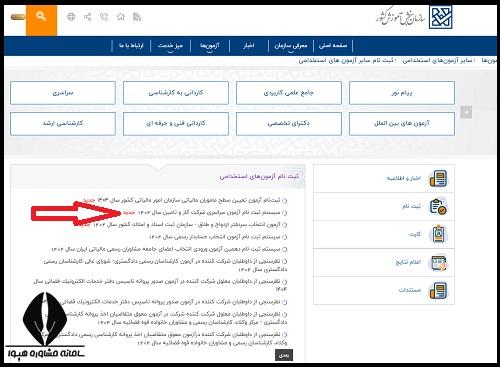Open the اعلام نتایج side link
Screen dimensions: 500x367
click(408, 263)
